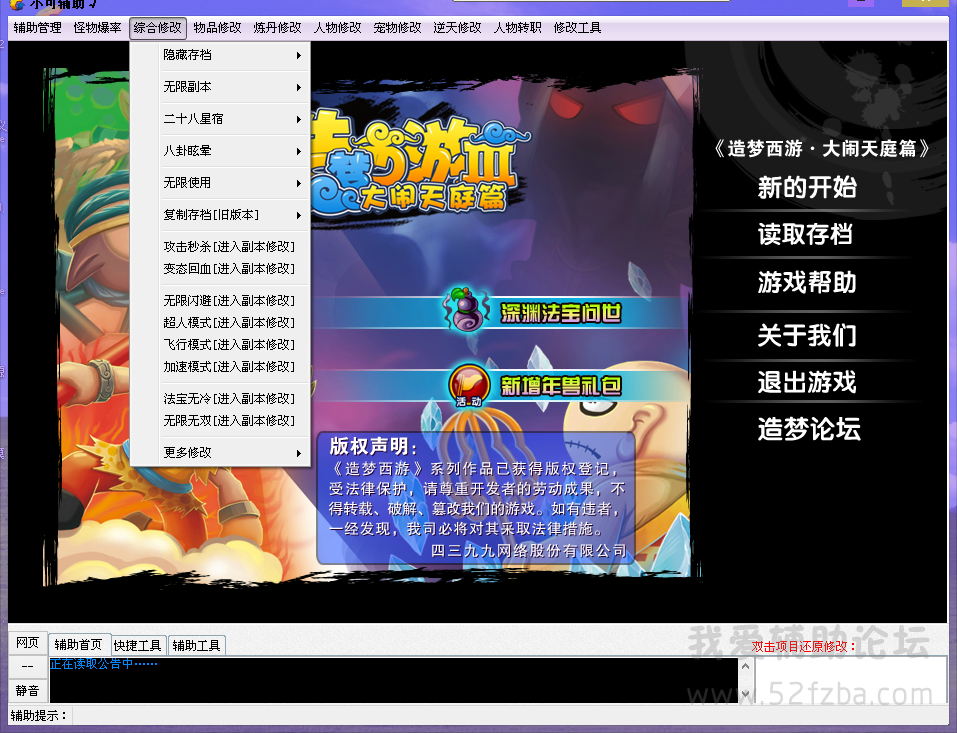
Task: Select 法宝无冷[进入副本修改] menu entry
Action: tap(220, 399)
